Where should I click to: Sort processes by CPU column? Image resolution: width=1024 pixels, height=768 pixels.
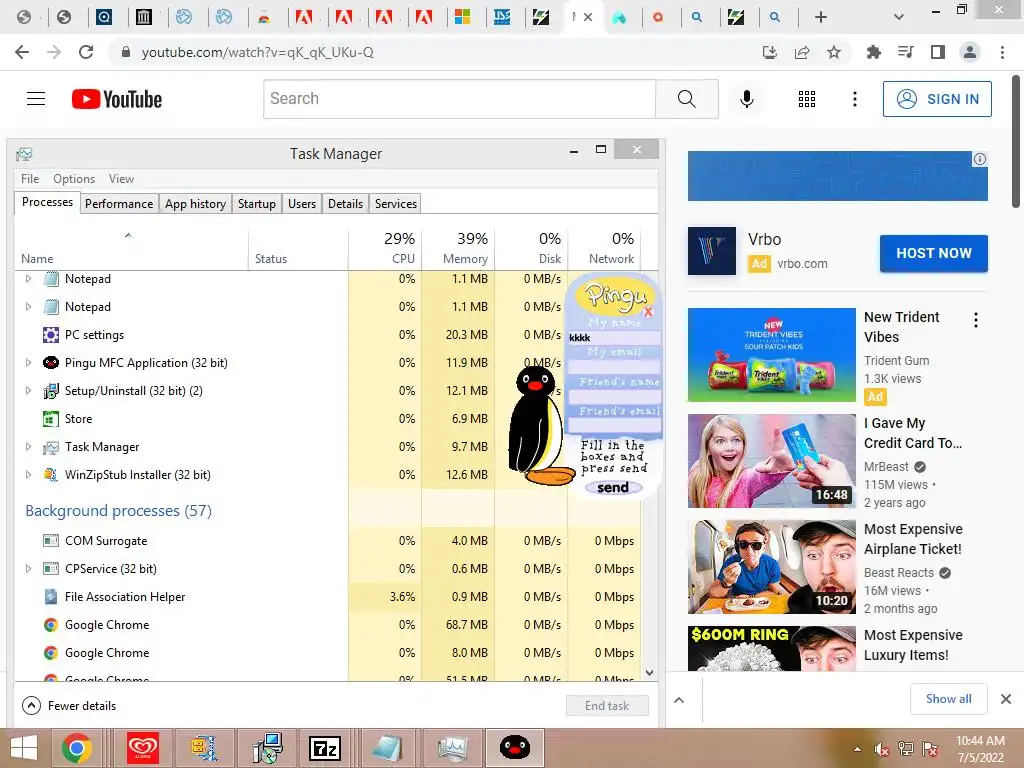(385, 249)
